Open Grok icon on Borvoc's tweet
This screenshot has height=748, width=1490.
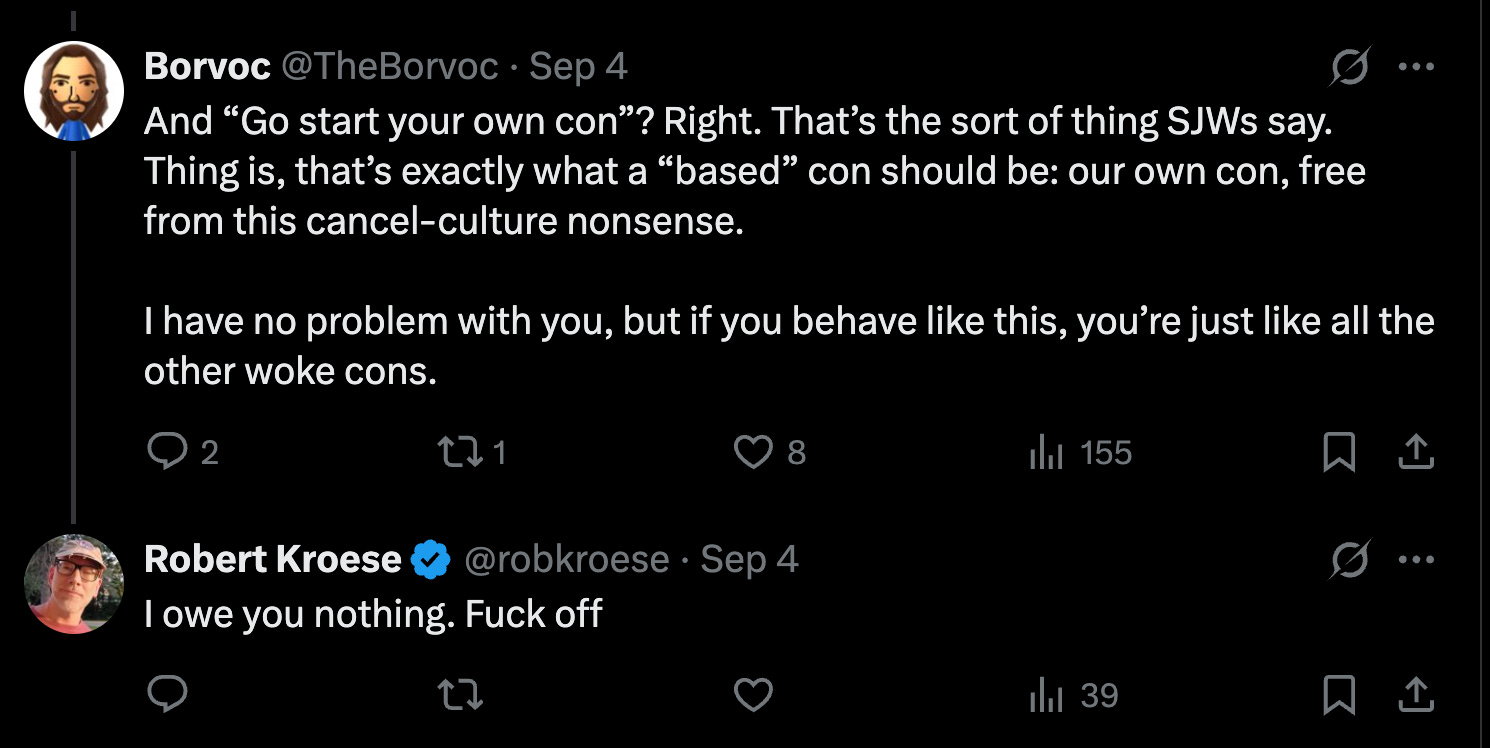[1348, 67]
